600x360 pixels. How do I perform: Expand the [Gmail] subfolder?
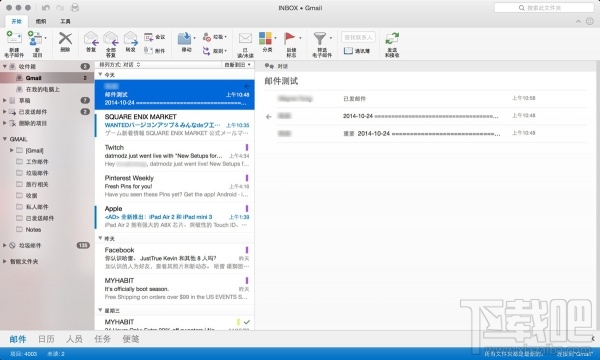pyautogui.click(x=11, y=150)
